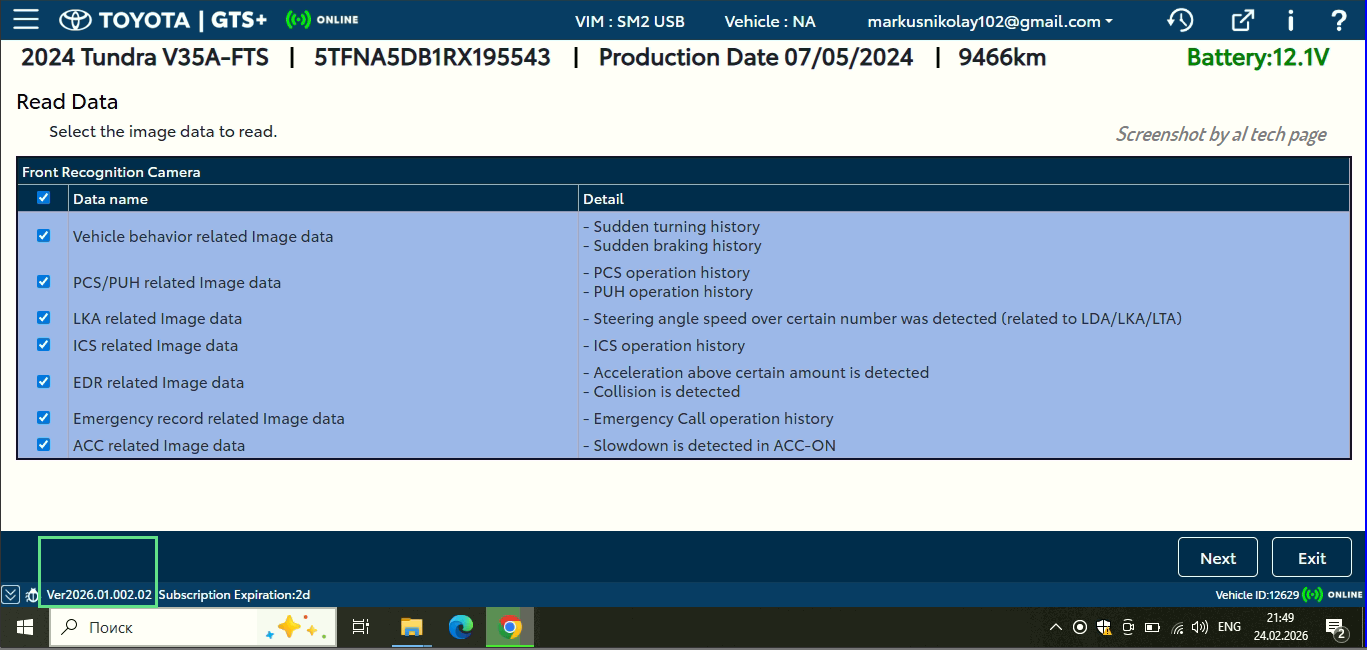Uncheck PCS/PUH related Image data
1367x650 pixels.
point(43,282)
